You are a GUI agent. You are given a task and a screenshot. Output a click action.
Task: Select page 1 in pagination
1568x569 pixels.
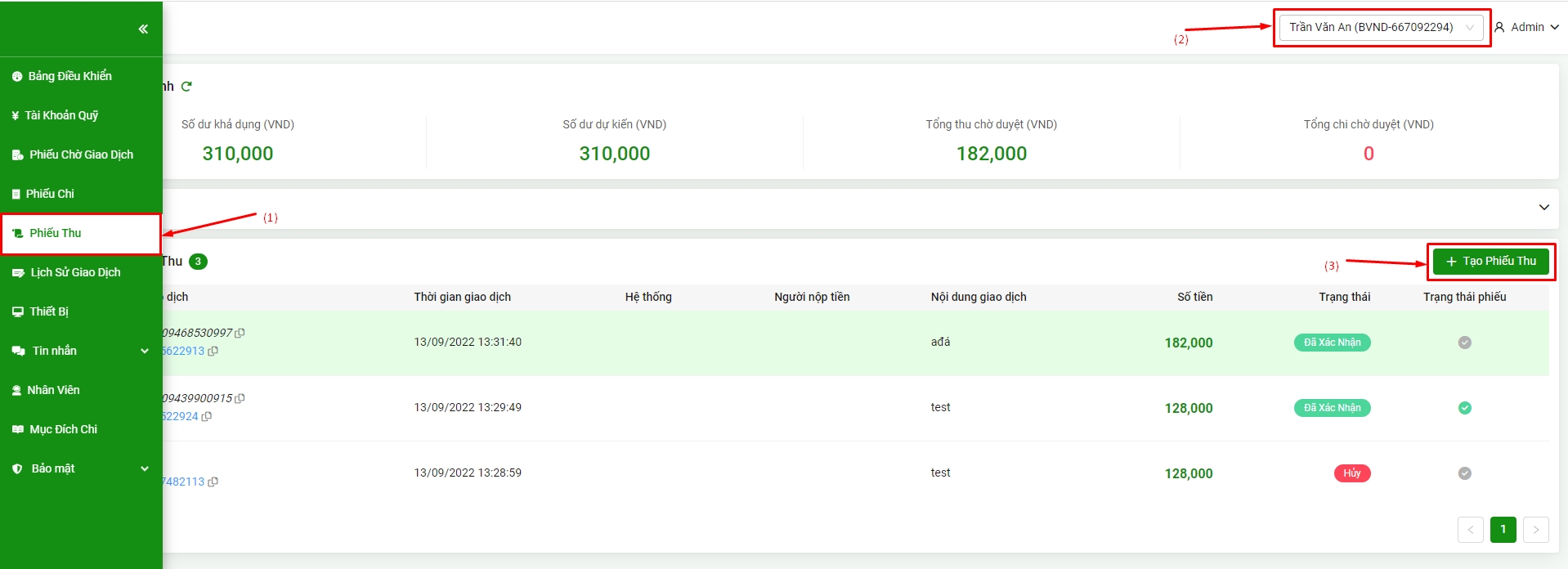[1503, 530]
